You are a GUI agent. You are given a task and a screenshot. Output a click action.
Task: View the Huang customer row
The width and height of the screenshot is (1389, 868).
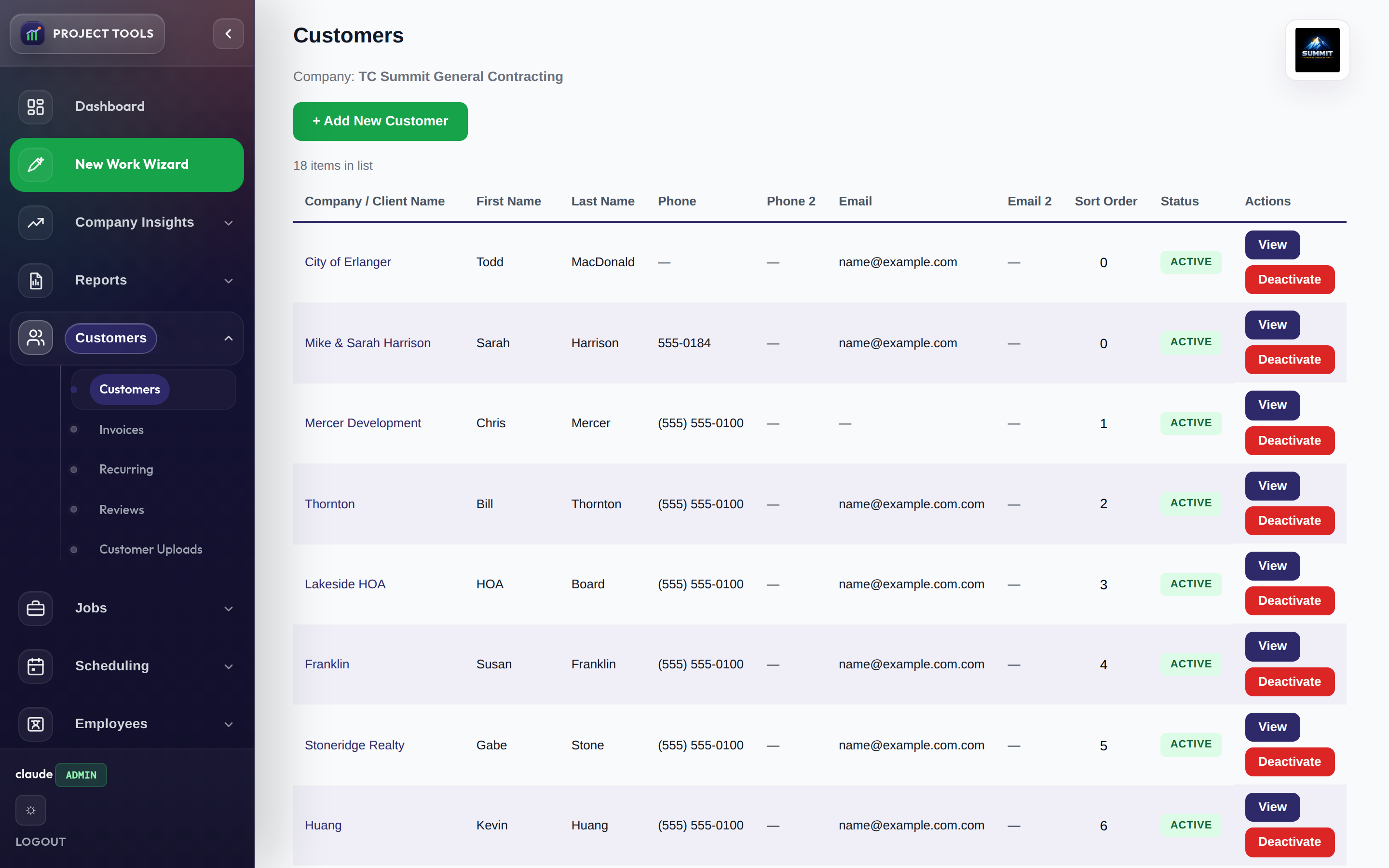tap(1272, 807)
